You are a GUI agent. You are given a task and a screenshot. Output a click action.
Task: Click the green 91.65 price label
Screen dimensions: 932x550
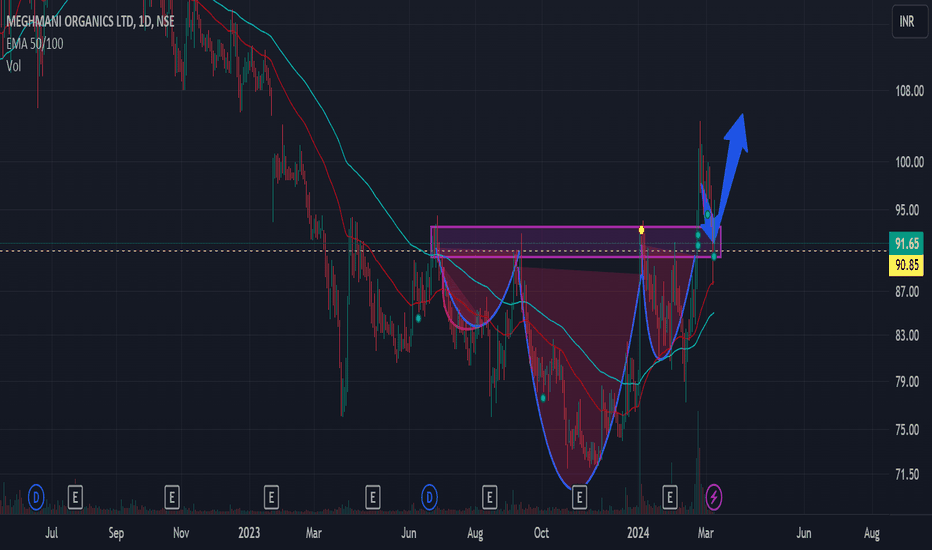(x=906, y=243)
